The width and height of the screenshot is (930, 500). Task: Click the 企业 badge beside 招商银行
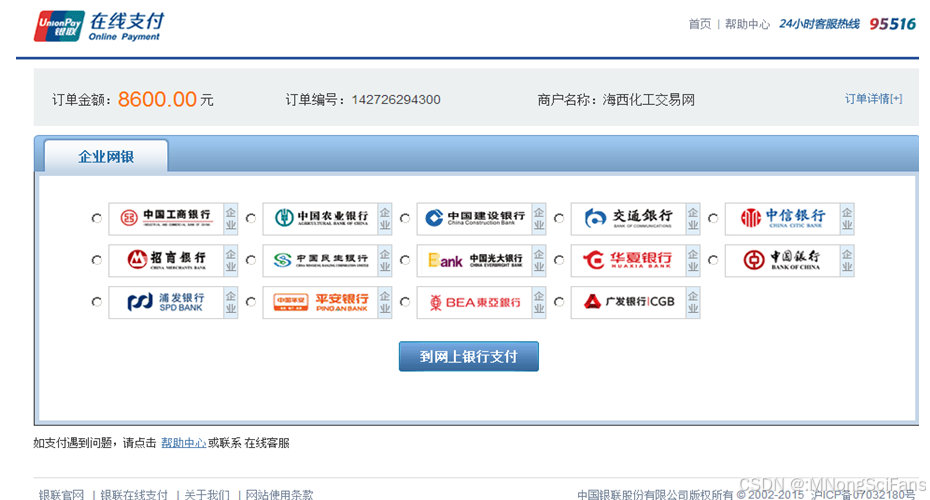231,260
